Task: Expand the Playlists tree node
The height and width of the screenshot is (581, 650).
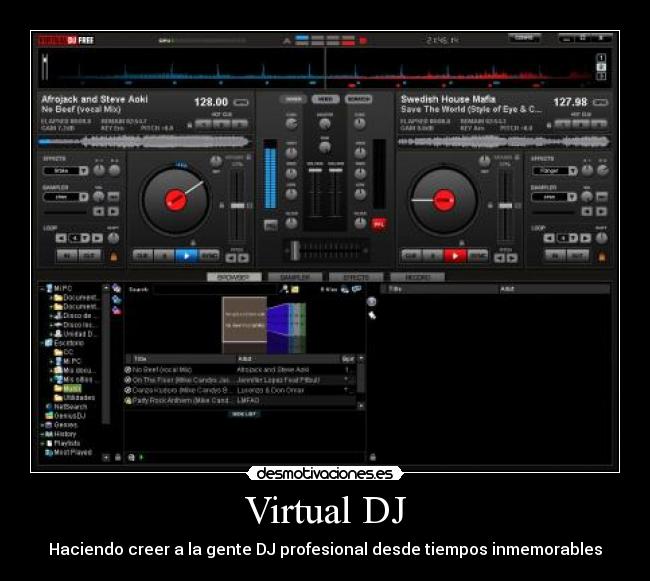Action: point(43,443)
